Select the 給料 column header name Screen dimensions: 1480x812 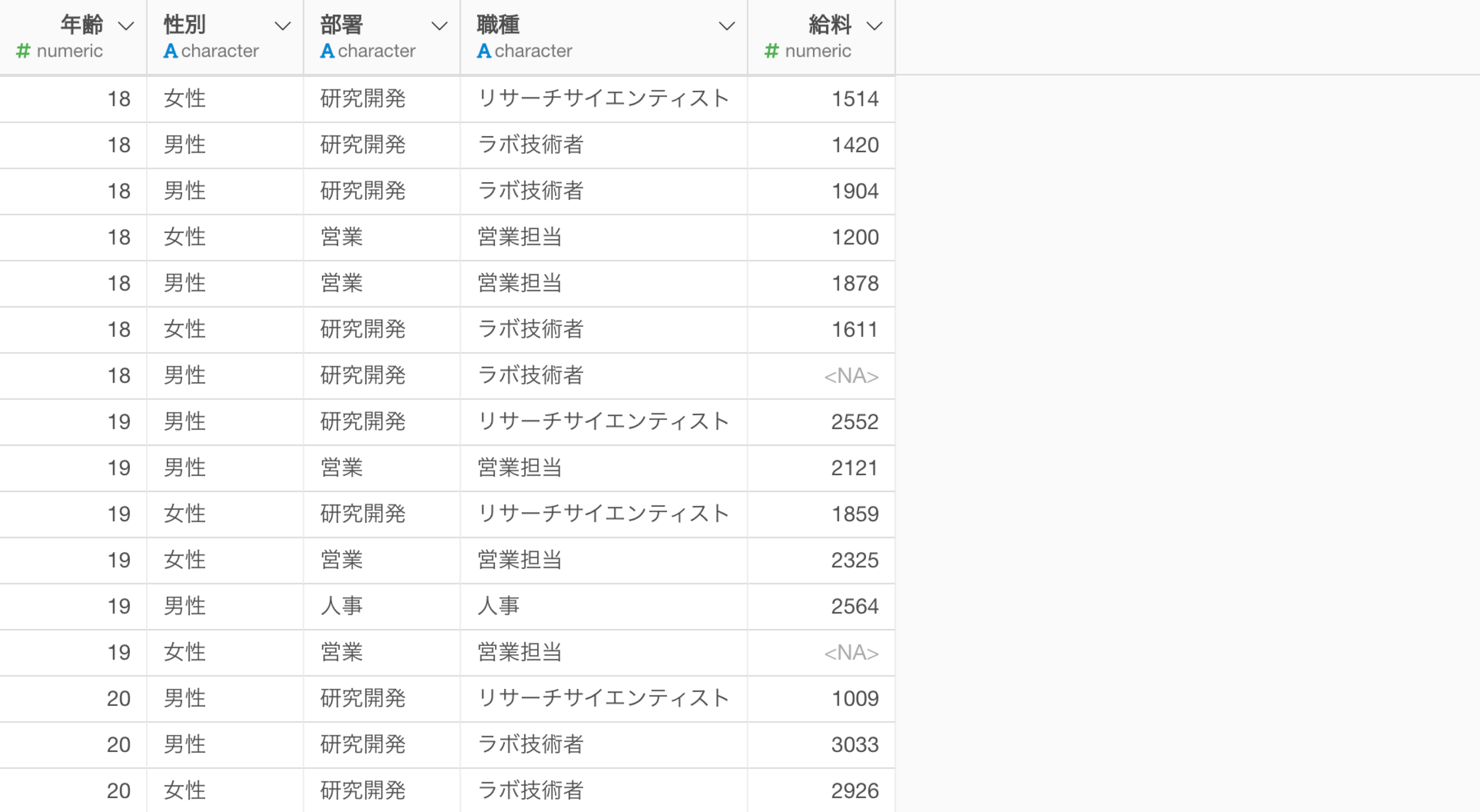tap(830, 25)
